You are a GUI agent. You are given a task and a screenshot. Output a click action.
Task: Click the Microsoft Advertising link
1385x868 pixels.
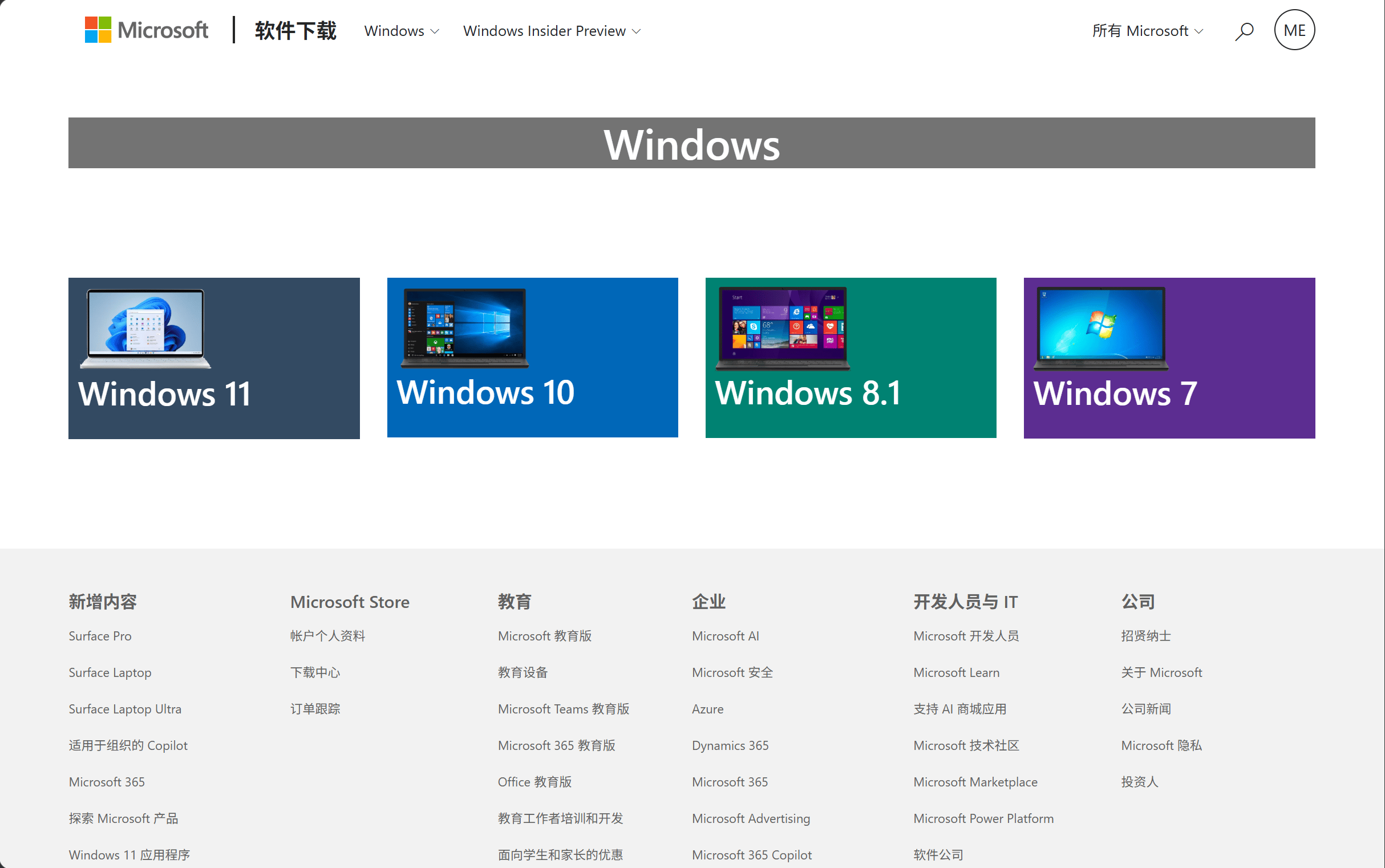click(751, 818)
